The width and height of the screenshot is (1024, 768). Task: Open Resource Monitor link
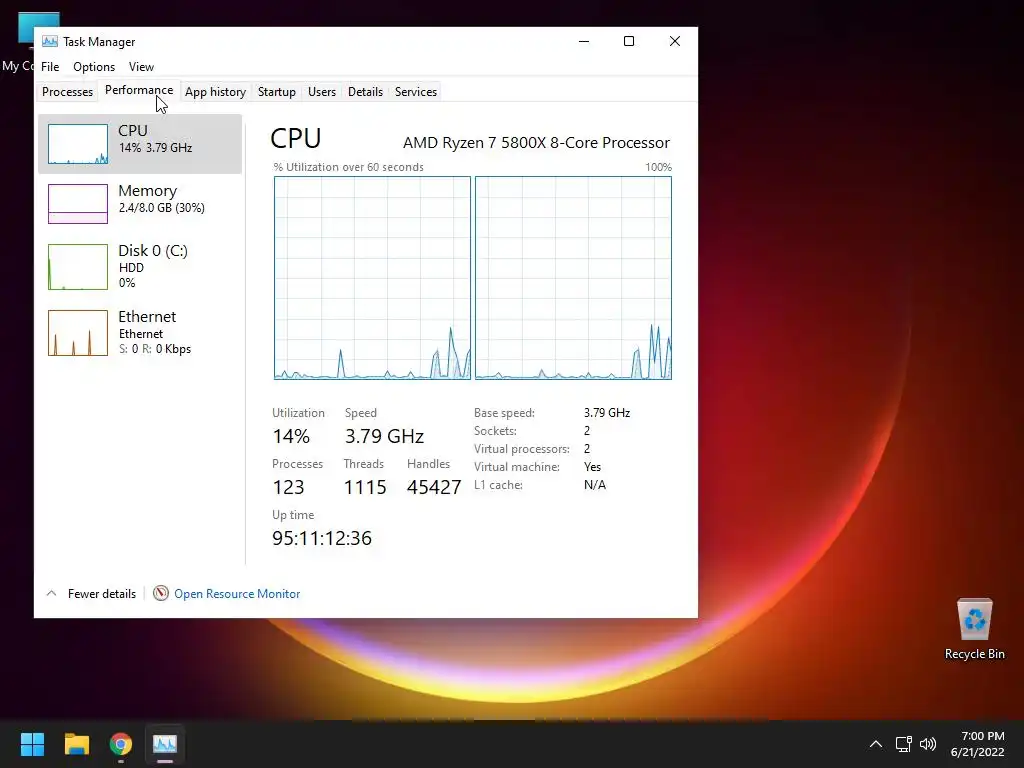coord(237,594)
